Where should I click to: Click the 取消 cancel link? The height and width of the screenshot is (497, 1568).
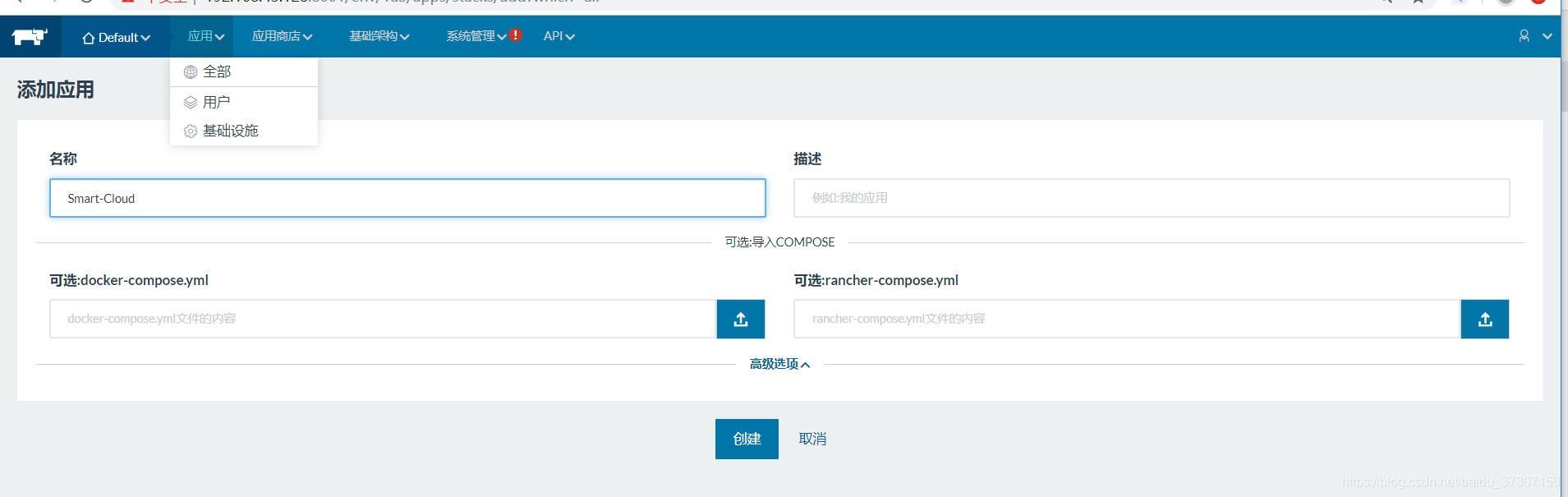pos(812,439)
